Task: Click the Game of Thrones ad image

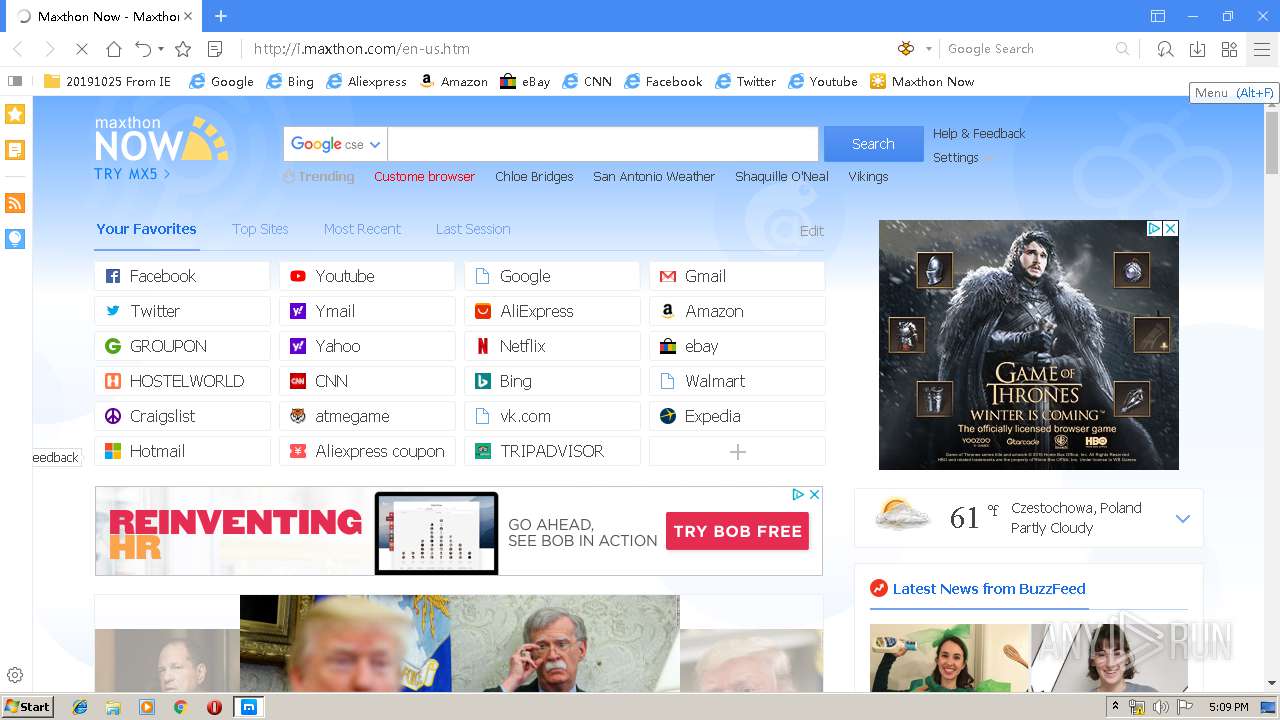Action: coord(1029,345)
